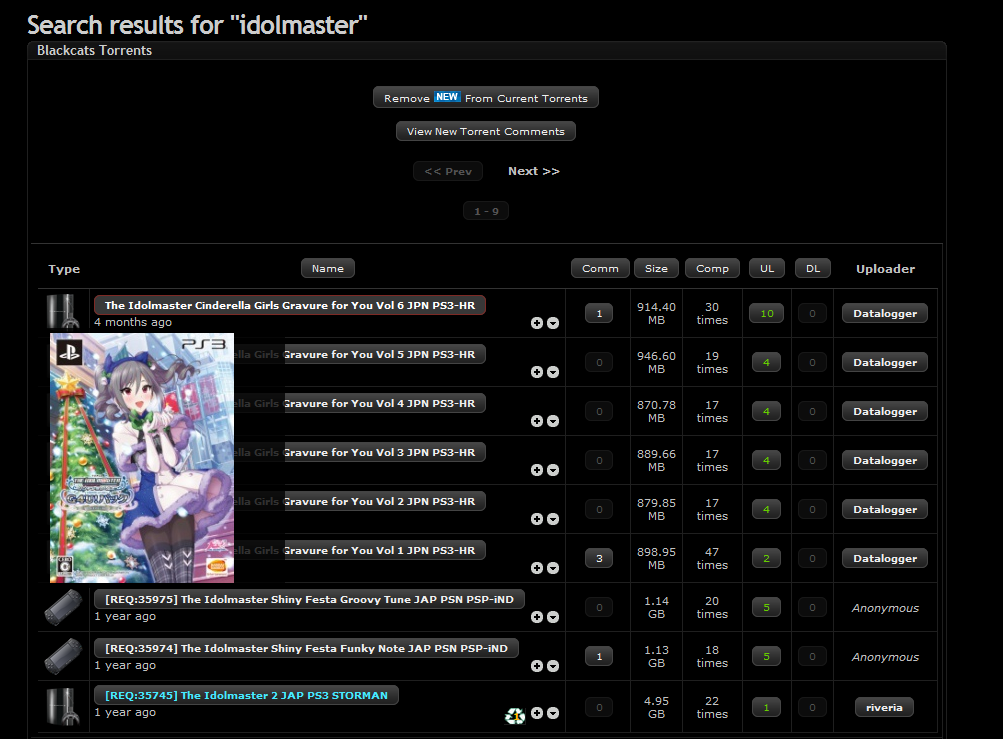
Task: Expand the down-arrow on the Gravure Vol 2 row
Action: click(553, 519)
